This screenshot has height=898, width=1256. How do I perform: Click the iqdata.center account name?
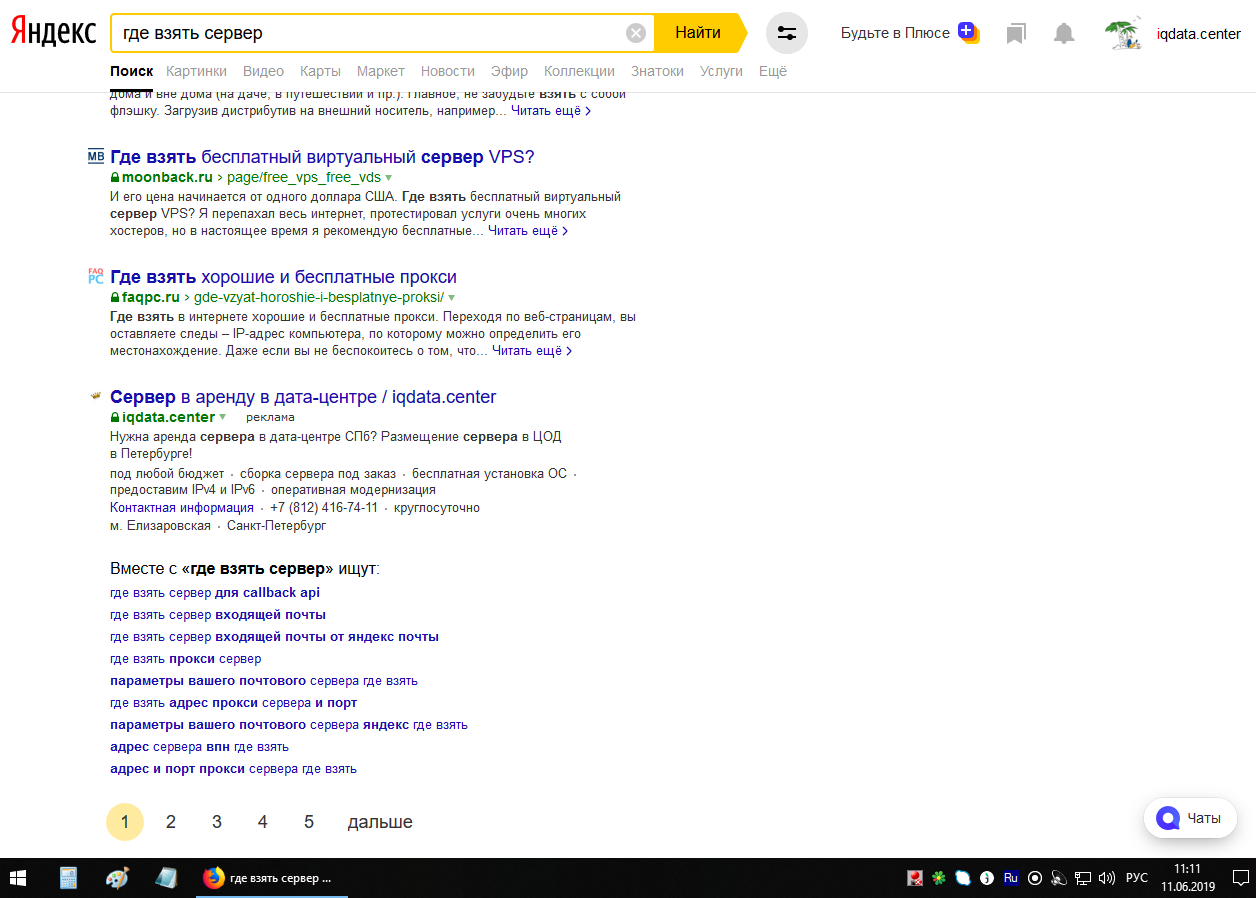1198,34
